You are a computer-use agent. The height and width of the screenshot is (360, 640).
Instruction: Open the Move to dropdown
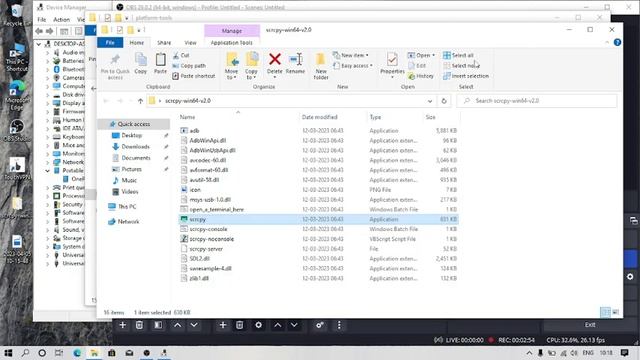pyautogui.click(x=231, y=66)
